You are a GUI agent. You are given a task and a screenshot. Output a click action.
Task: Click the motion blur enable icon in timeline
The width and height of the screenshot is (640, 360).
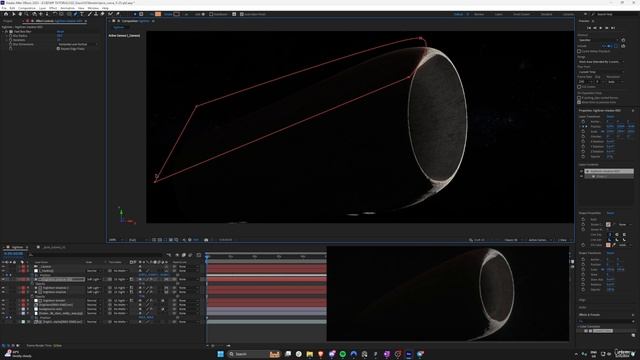(190, 255)
